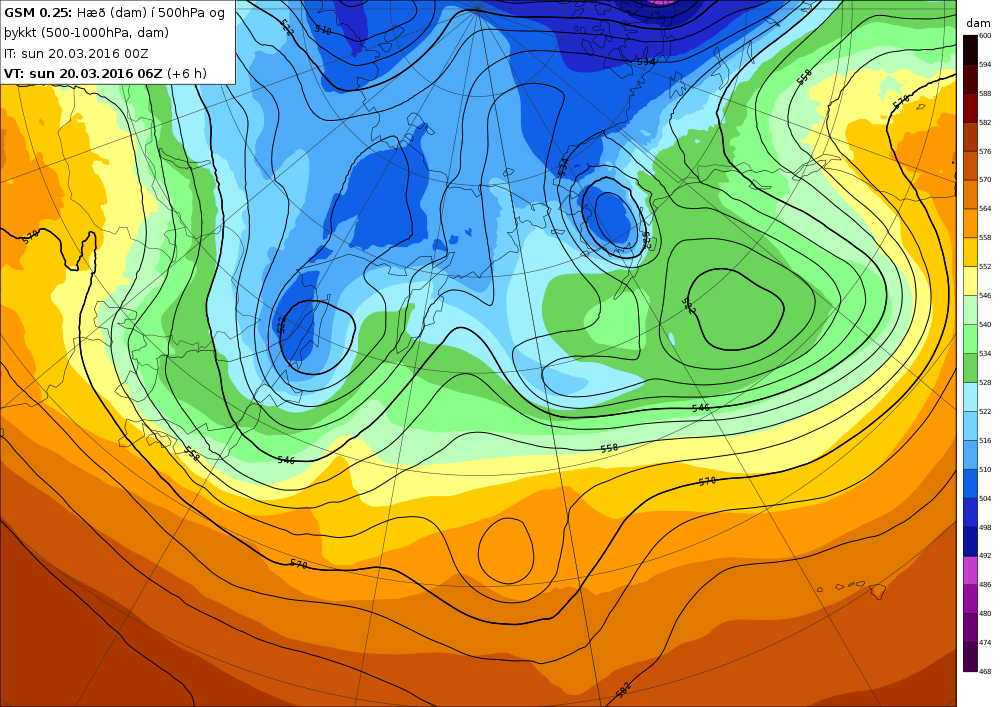Click the 576 value on the color scale
1000x707 pixels.
coord(985,152)
